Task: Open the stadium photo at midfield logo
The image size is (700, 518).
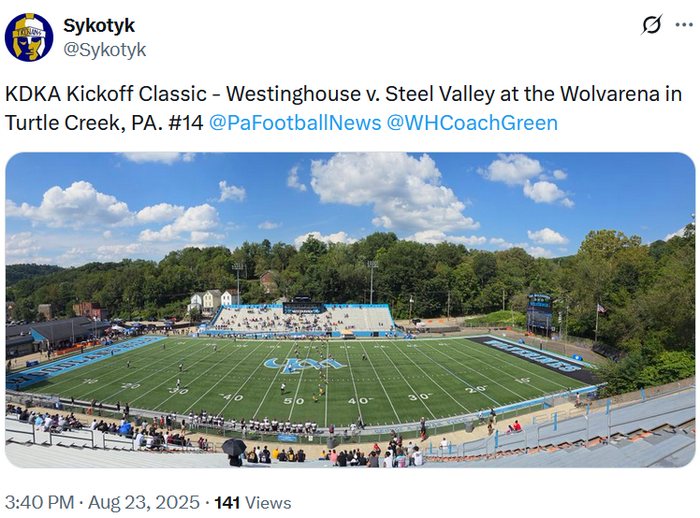Action: [x=305, y=365]
